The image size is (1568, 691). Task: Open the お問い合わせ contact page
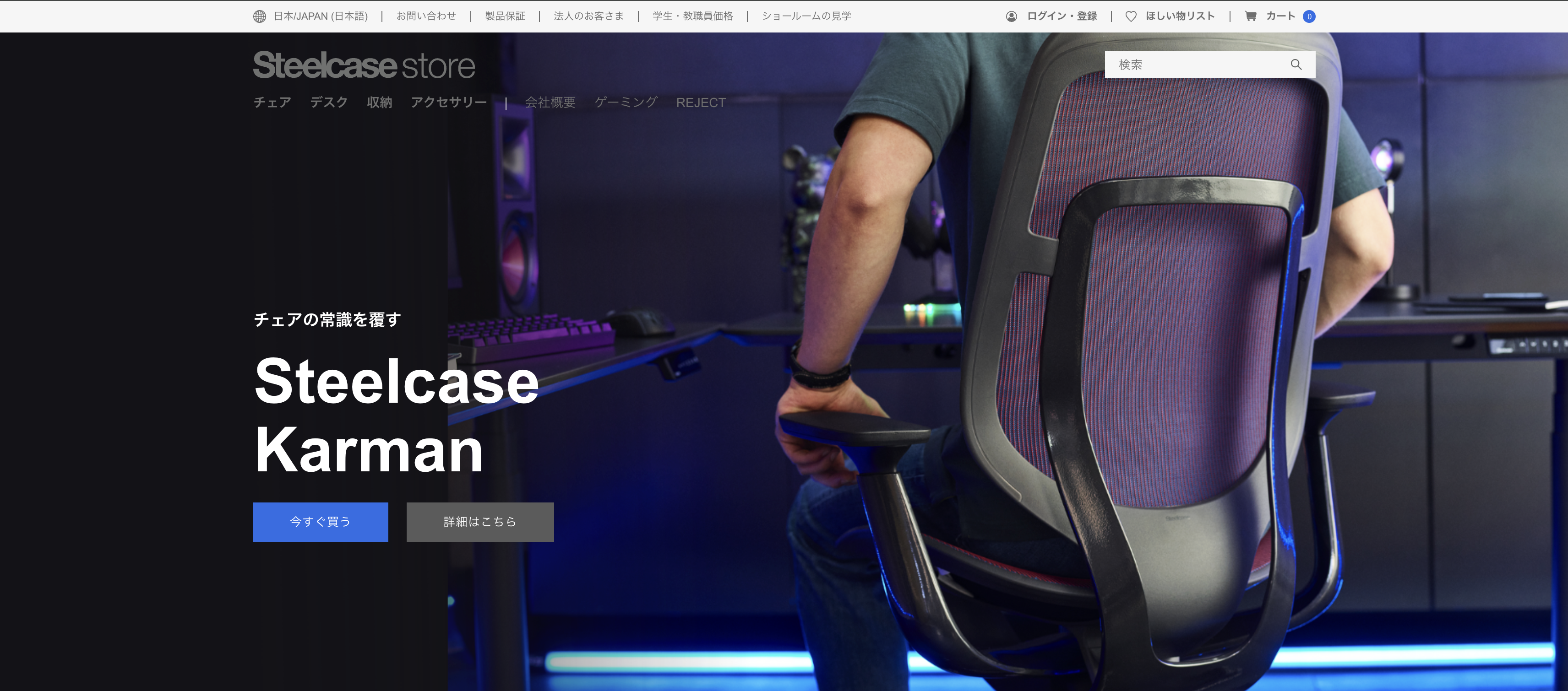[426, 16]
